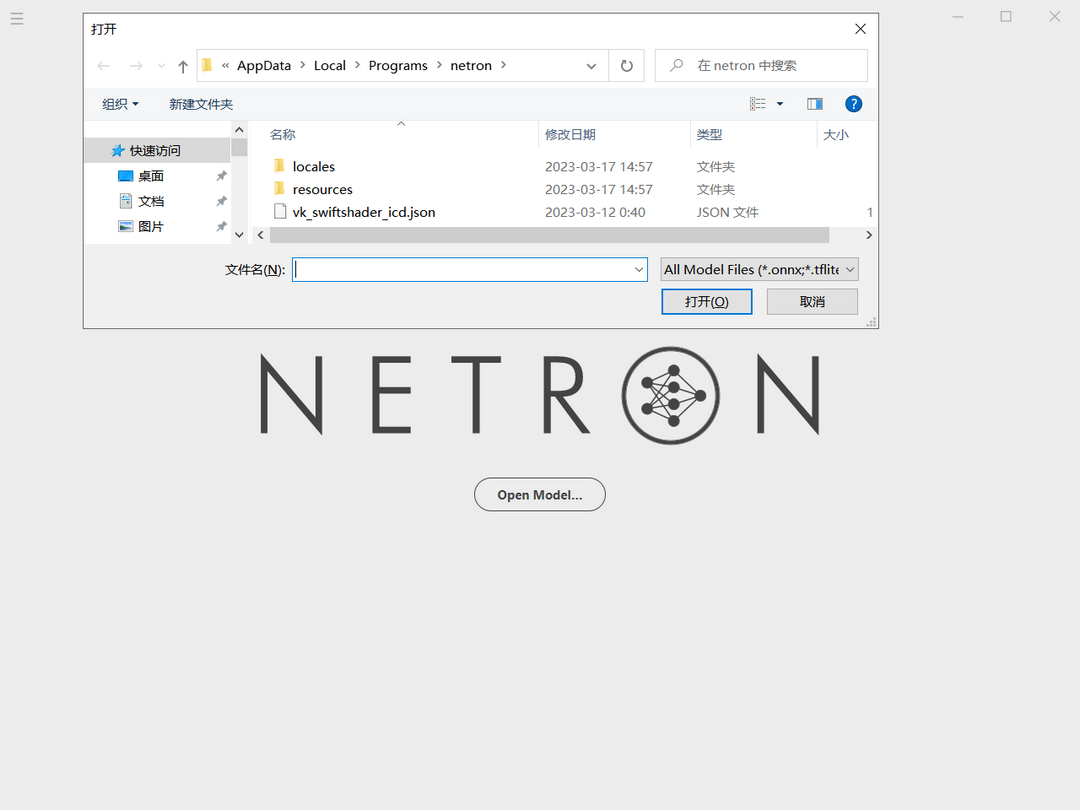Open the 组织 menu
The image size is (1080, 810).
pyautogui.click(x=119, y=103)
